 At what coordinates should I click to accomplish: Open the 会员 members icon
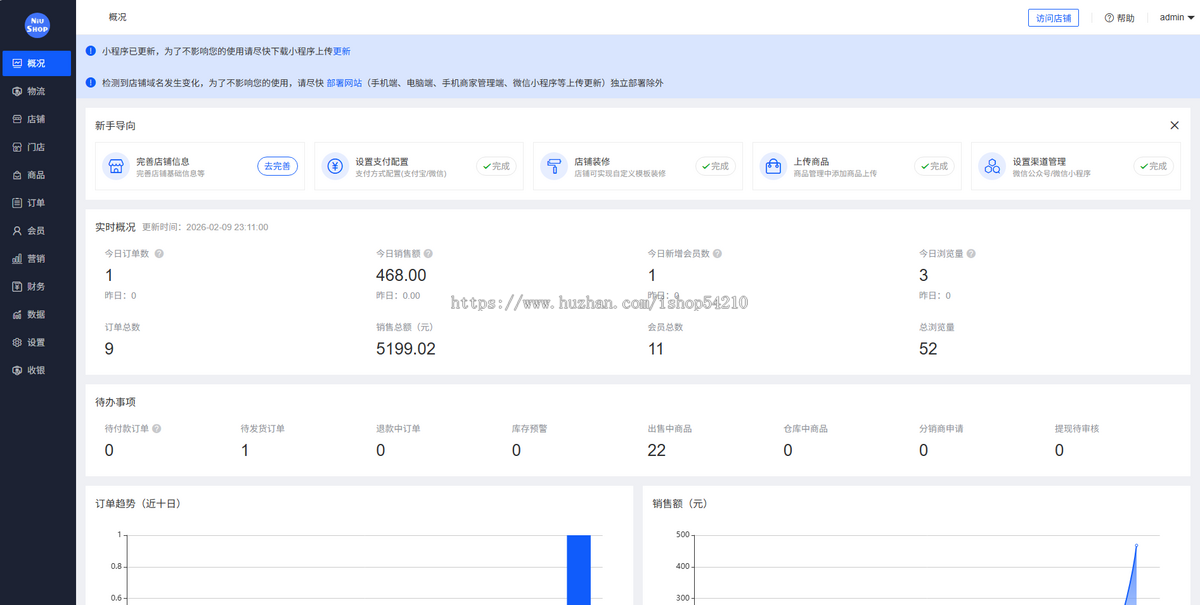[x=17, y=231]
